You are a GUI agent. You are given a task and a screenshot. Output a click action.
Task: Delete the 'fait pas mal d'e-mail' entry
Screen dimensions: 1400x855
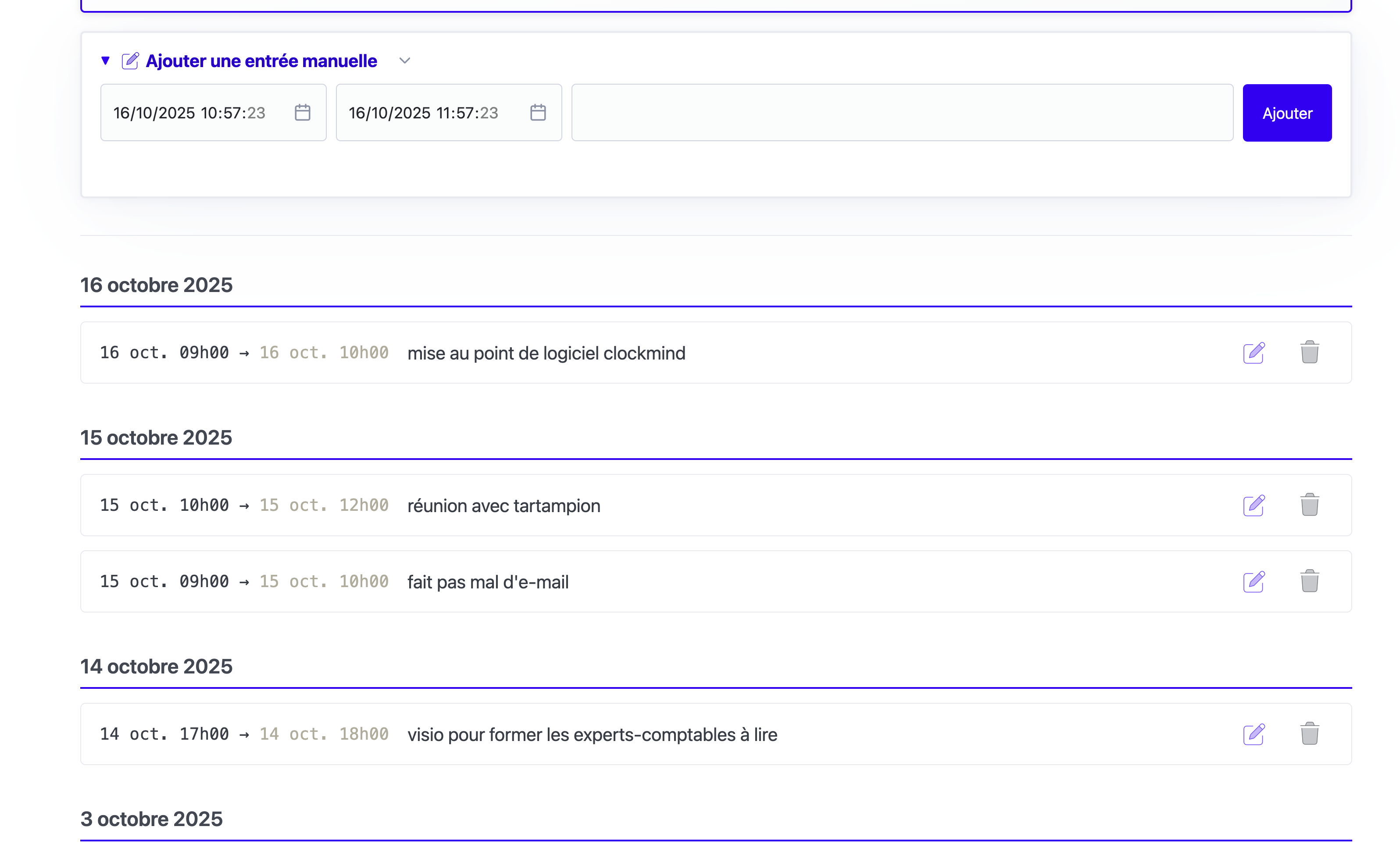1309,582
